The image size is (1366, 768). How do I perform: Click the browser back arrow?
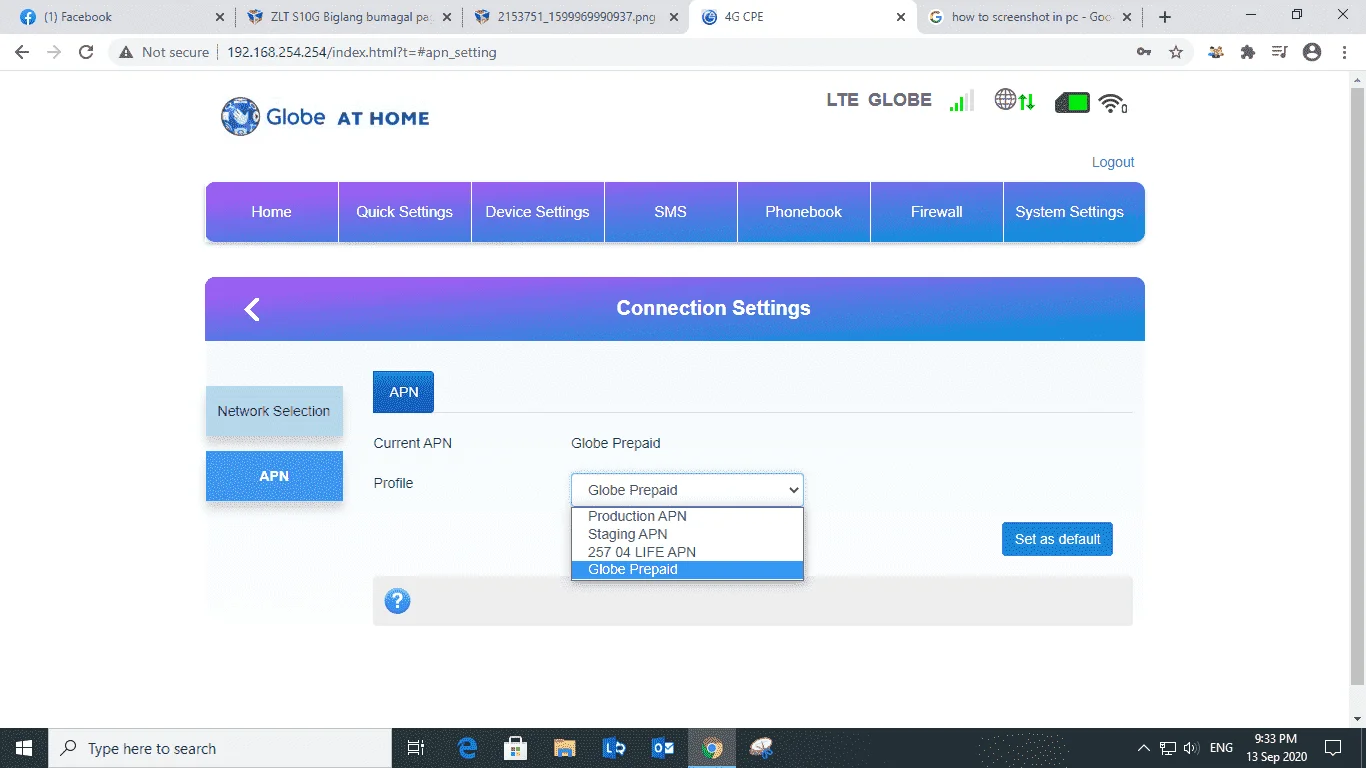click(22, 52)
